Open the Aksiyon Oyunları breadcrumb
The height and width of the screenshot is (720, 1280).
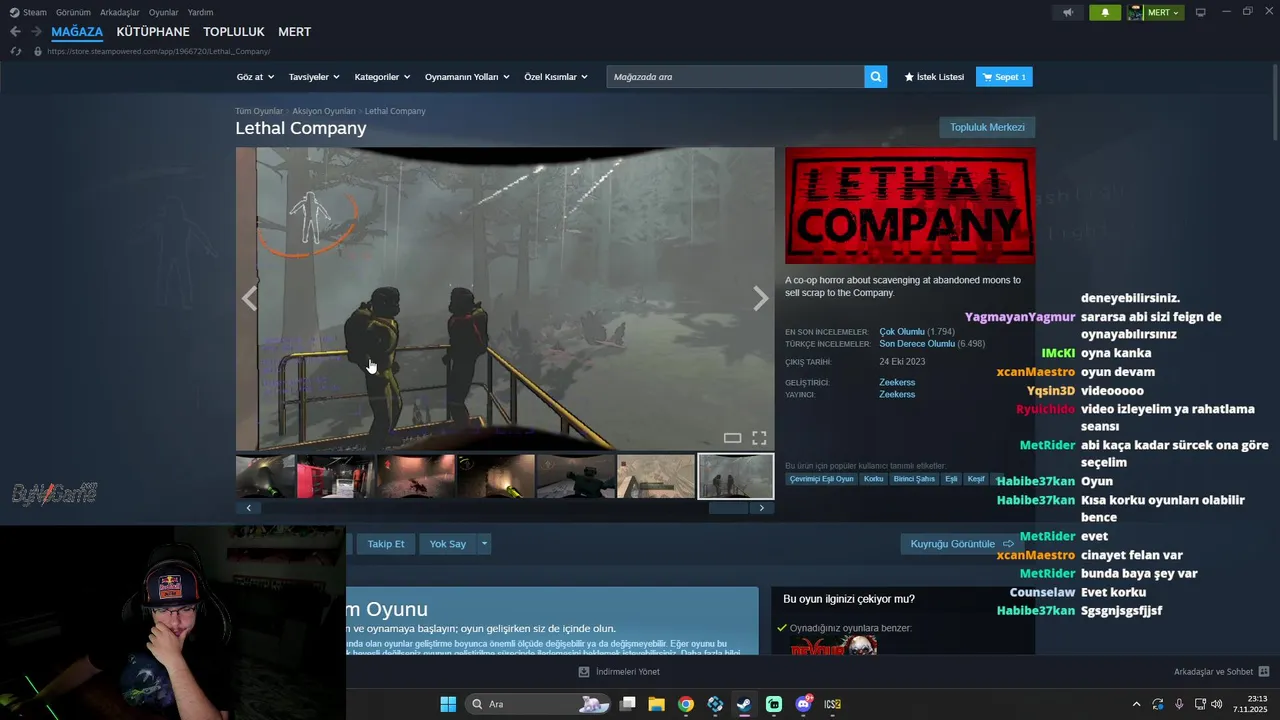[324, 111]
